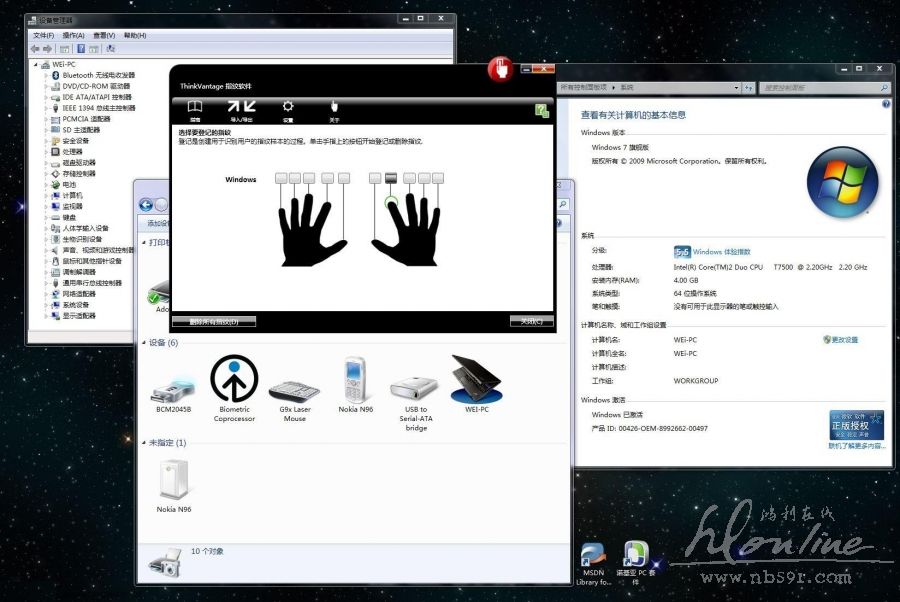Viewport: 900px width, 602px height.
Task: Toggle the right little finger fingerprint box
Action: point(439,178)
